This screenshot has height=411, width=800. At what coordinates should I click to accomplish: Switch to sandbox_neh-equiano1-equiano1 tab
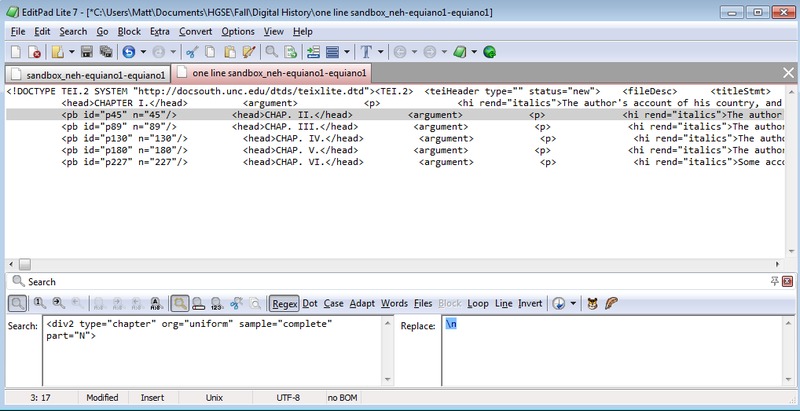tap(88, 75)
